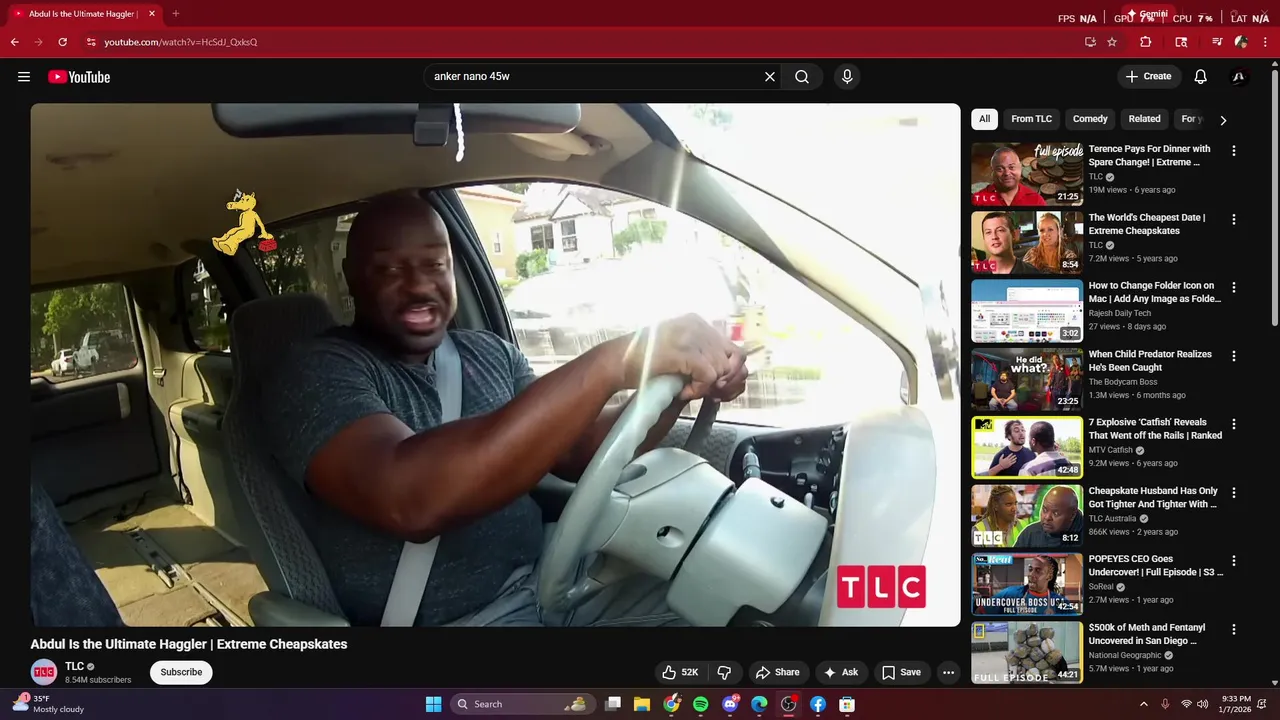1280x720 pixels.
Task: Reload the current page
Action: pyautogui.click(x=62, y=42)
